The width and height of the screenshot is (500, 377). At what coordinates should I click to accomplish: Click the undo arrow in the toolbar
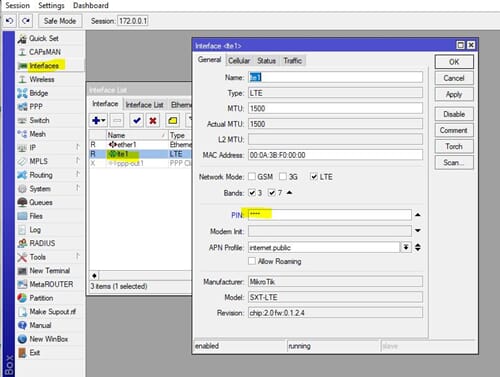pos(9,21)
